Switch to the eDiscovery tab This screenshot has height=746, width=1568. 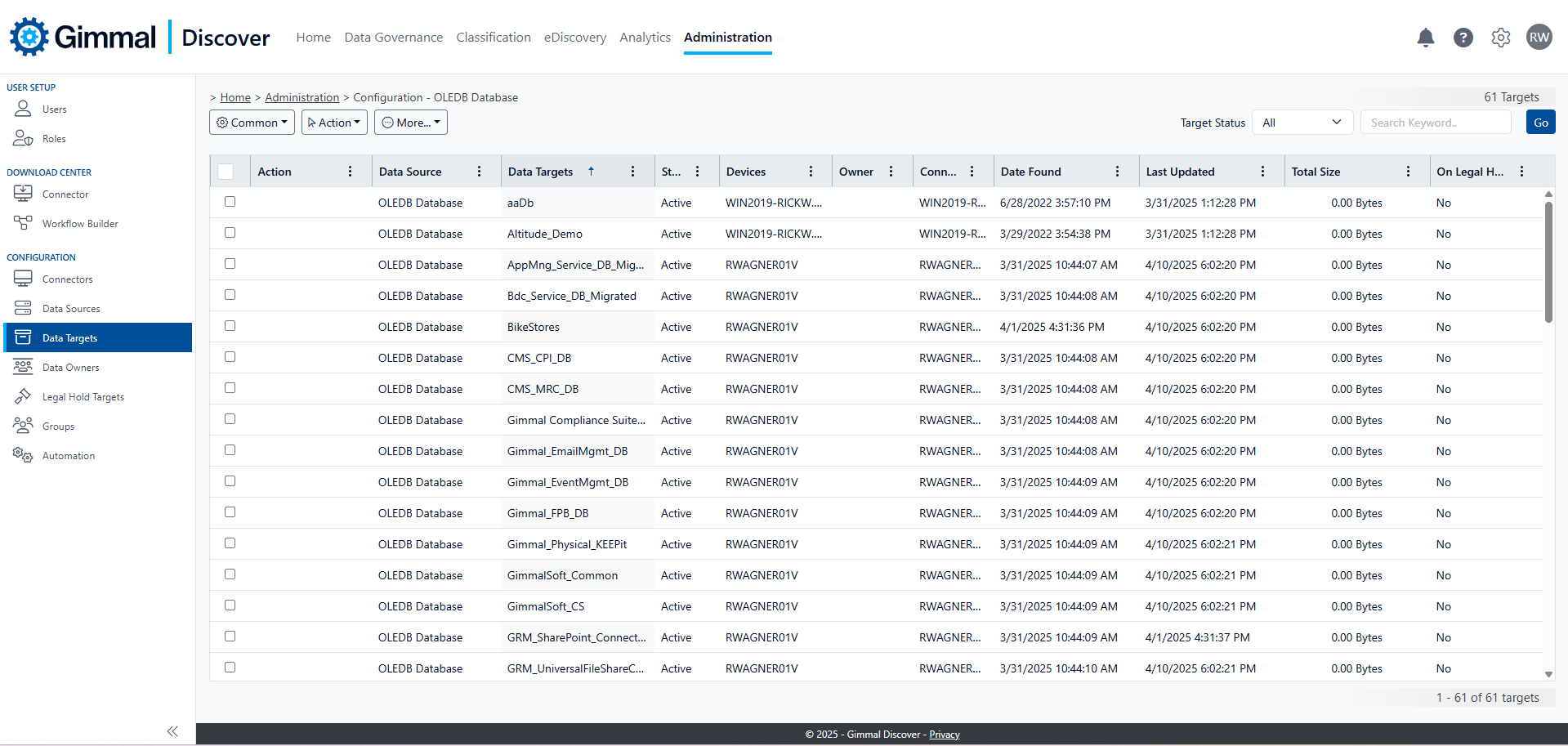[x=575, y=38]
